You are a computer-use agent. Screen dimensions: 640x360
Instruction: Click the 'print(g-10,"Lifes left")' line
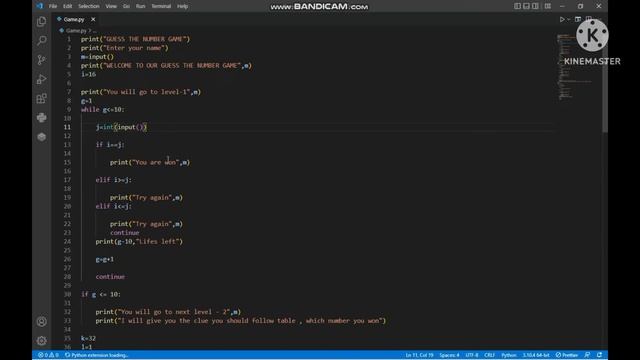pyautogui.click(x=139, y=242)
